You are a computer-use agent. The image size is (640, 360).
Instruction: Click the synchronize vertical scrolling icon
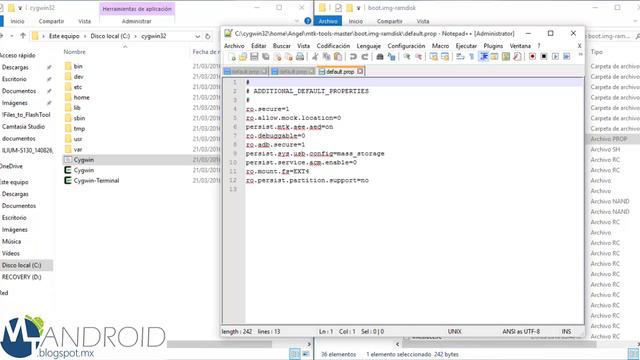433,57
